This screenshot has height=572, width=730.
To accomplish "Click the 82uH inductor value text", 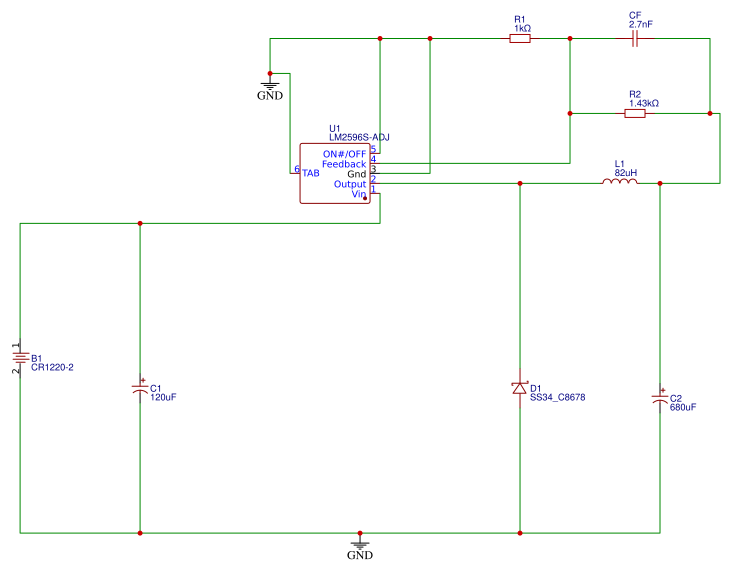I will point(625,171).
